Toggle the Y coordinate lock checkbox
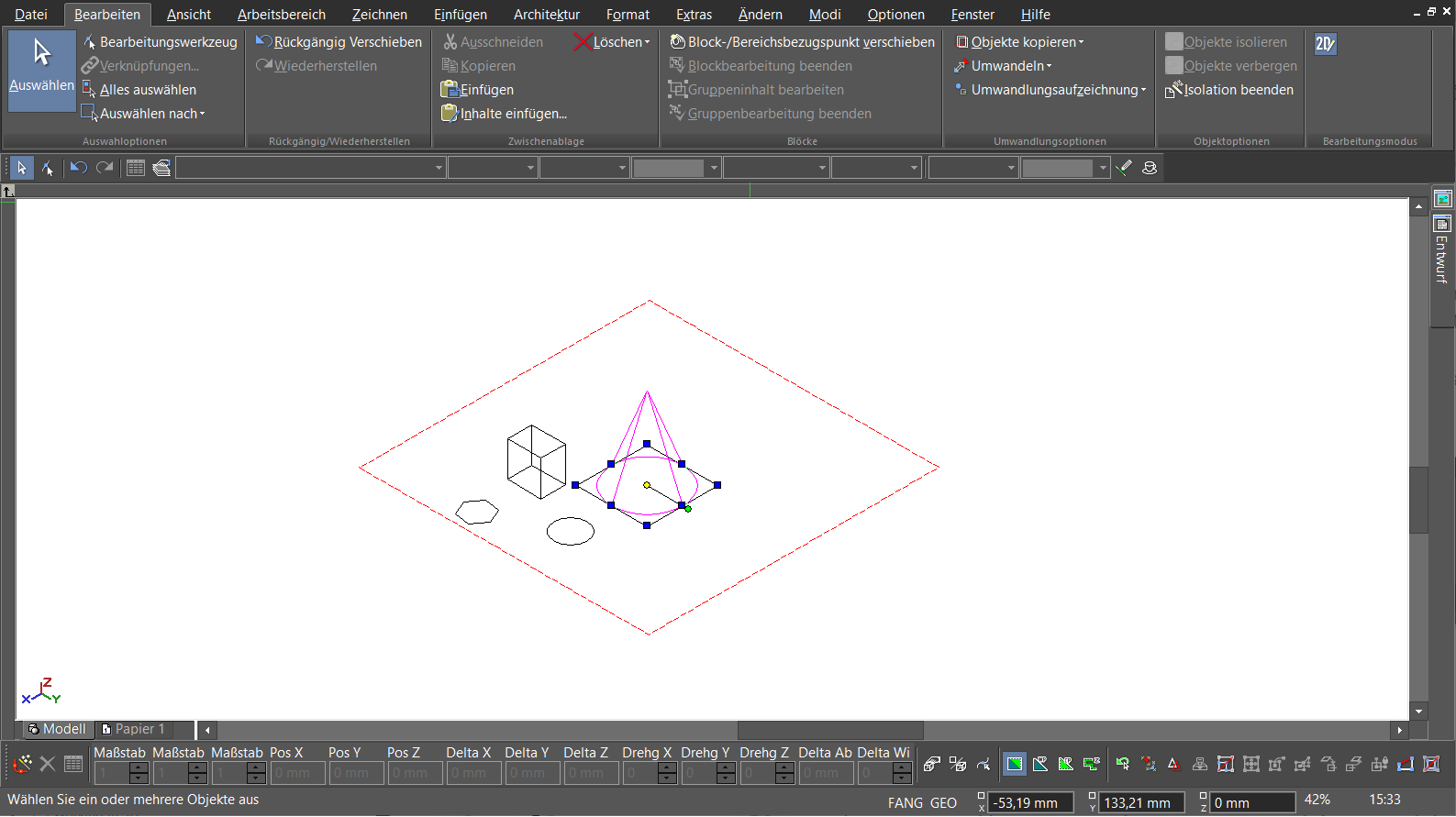This screenshot has height=817, width=1456. [1092, 797]
